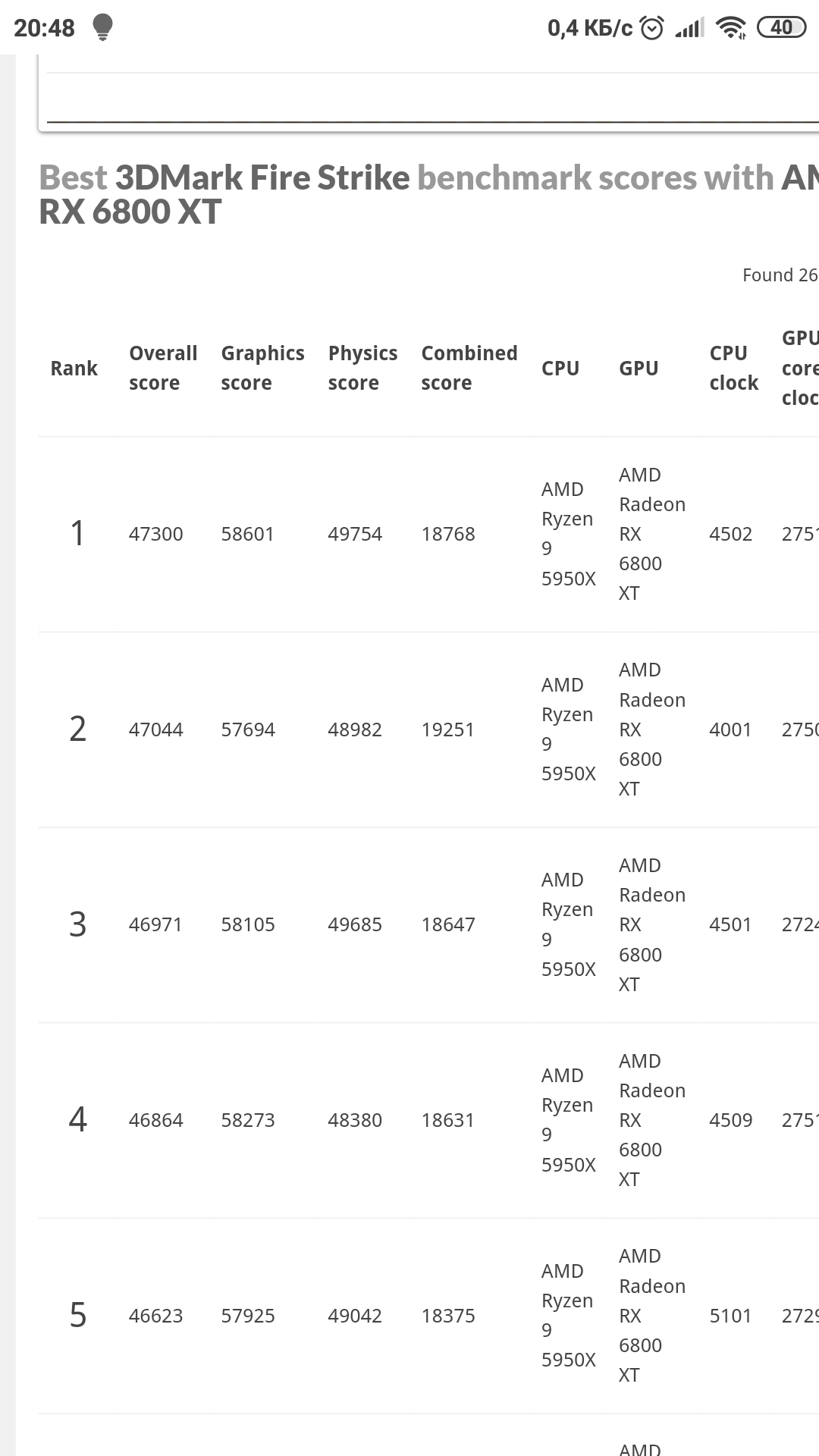Select the Rank column header
819x1456 pixels.
coord(74,369)
